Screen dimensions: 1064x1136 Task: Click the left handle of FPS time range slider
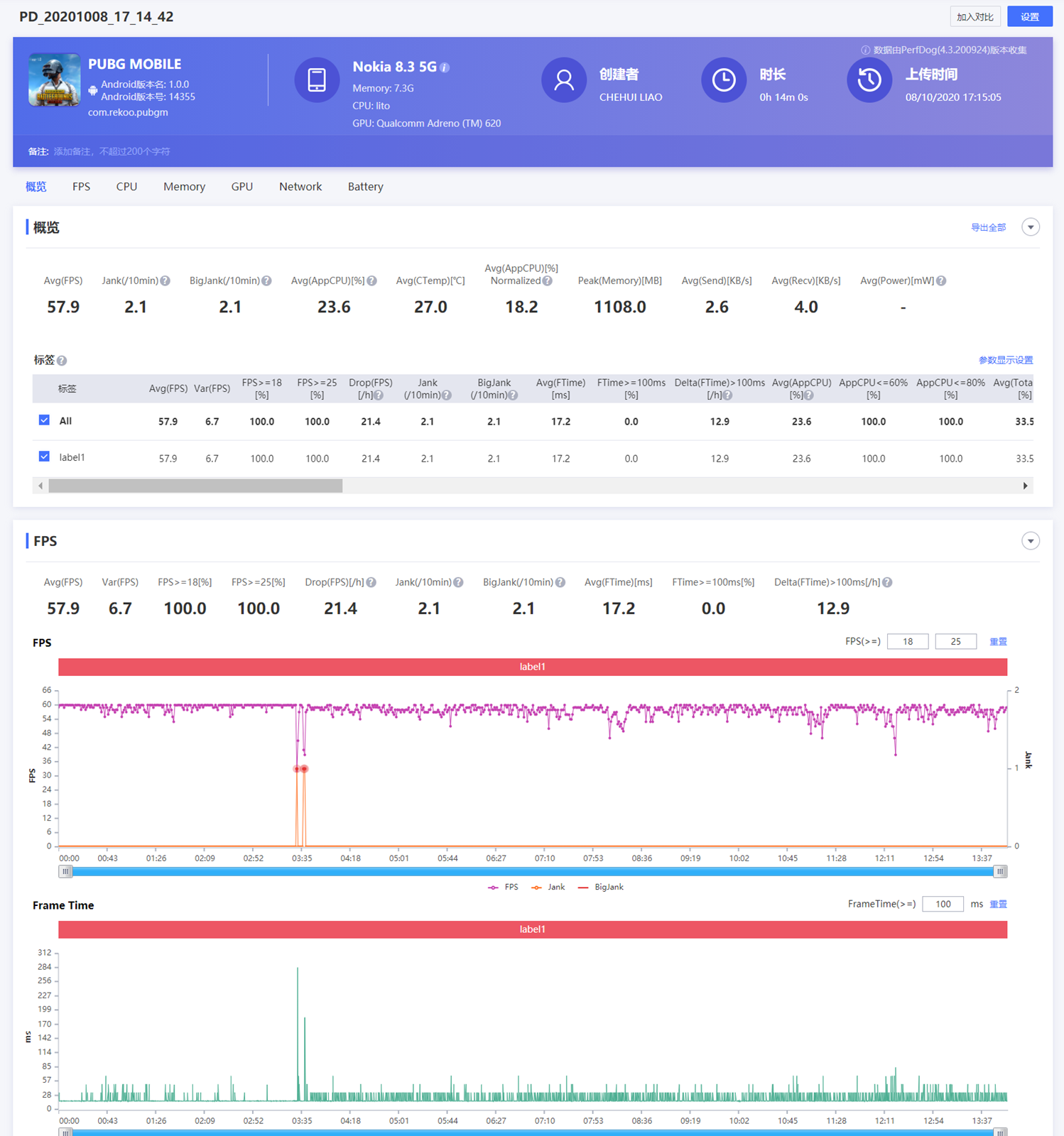point(65,872)
